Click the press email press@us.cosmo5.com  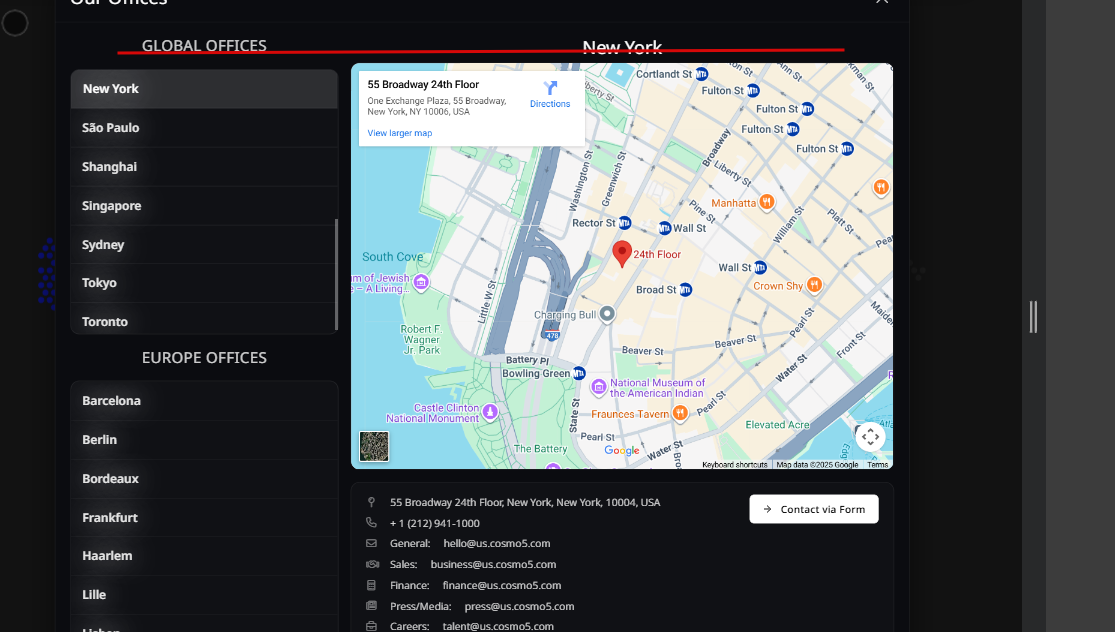(519, 606)
